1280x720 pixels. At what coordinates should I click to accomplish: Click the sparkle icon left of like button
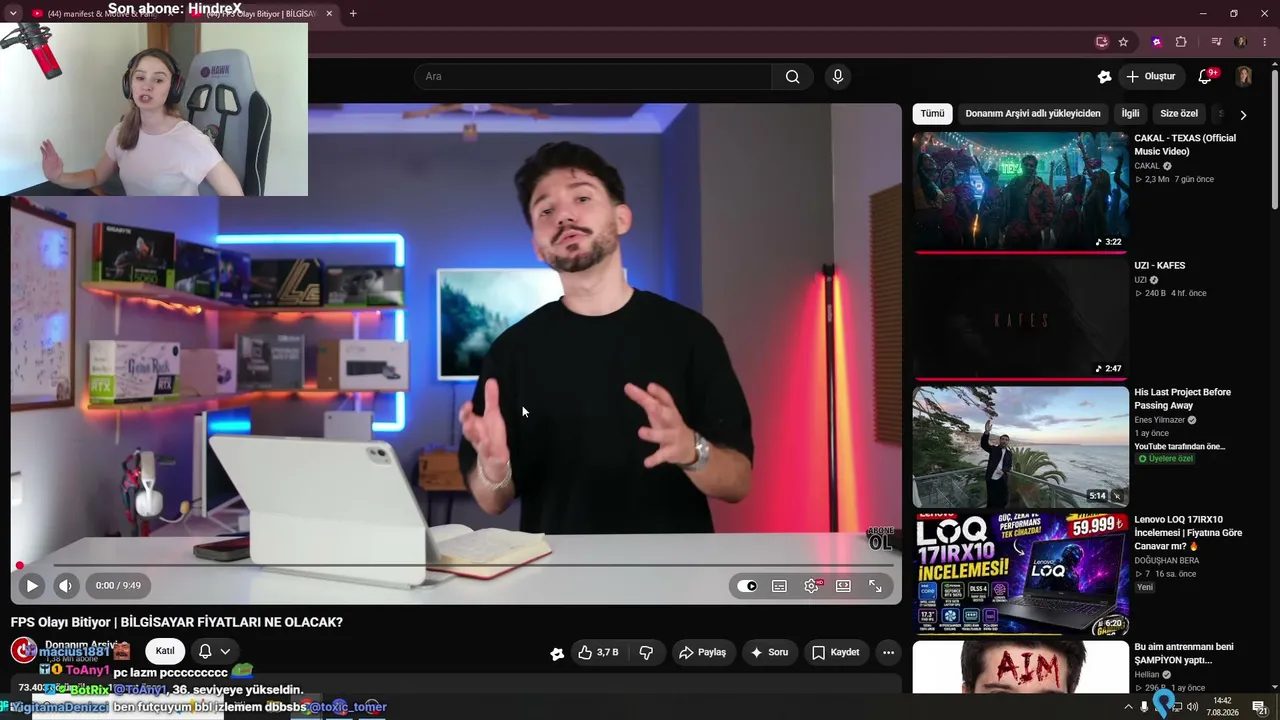[x=557, y=653]
